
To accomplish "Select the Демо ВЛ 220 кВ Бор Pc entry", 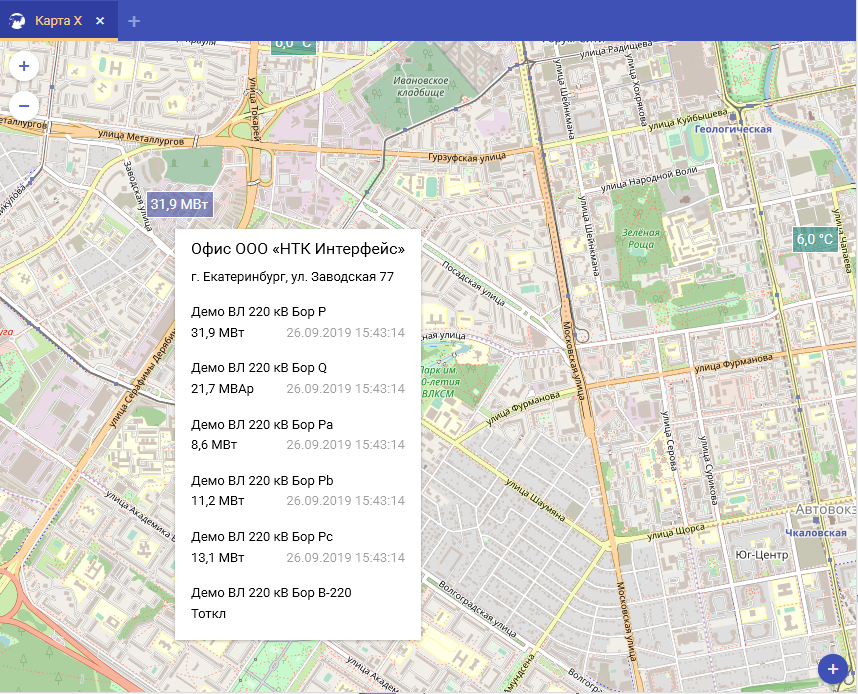I will pyautogui.click(x=262, y=537).
